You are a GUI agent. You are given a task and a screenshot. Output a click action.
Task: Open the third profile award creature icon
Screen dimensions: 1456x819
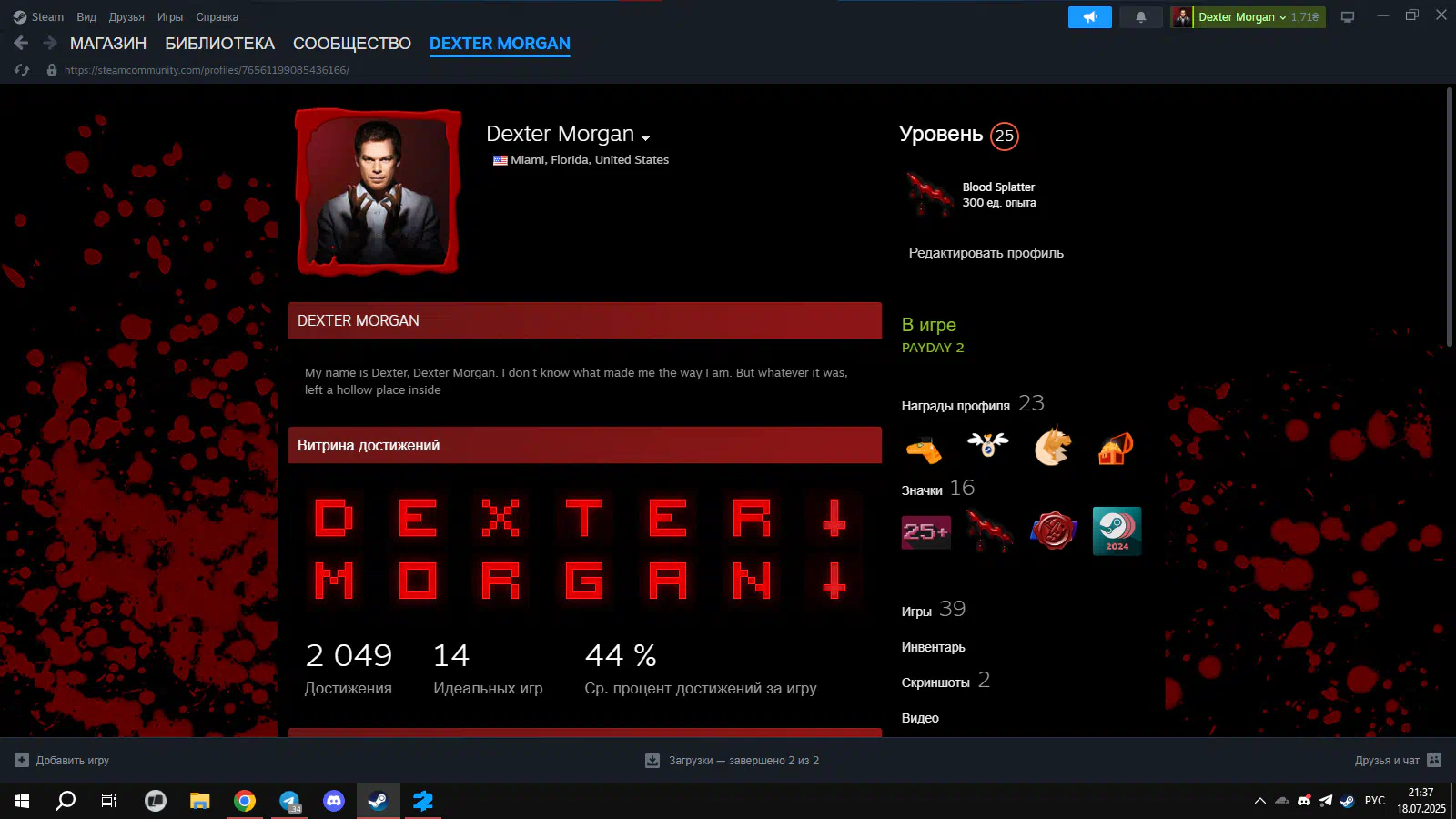click(1053, 446)
